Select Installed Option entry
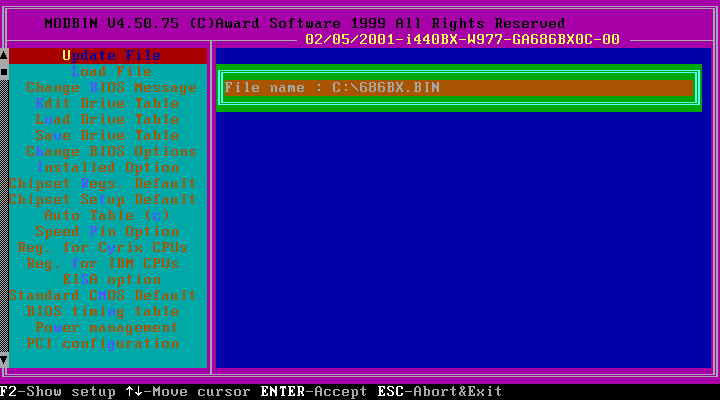This screenshot has width=720, height=400. click(107, 168)
